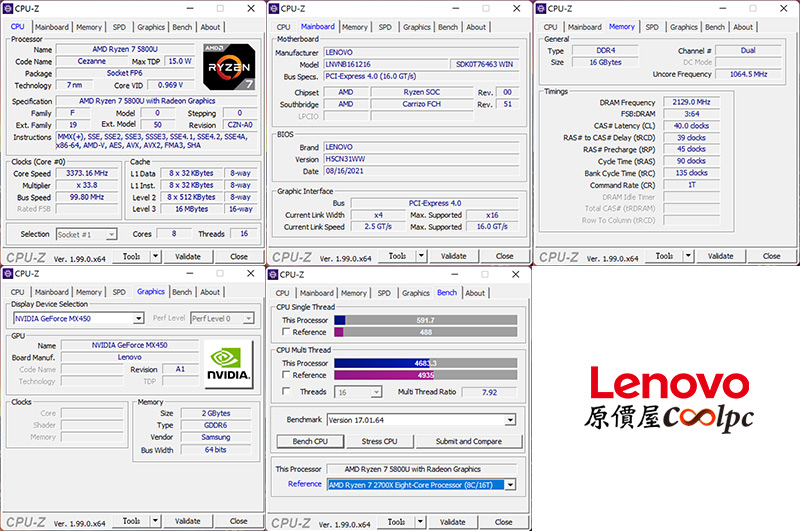The width and height of the screenshot is (800, 531).
Task: Click the CPU-Z title icon of the Mainboard window
Action: (x=274, y=9)
